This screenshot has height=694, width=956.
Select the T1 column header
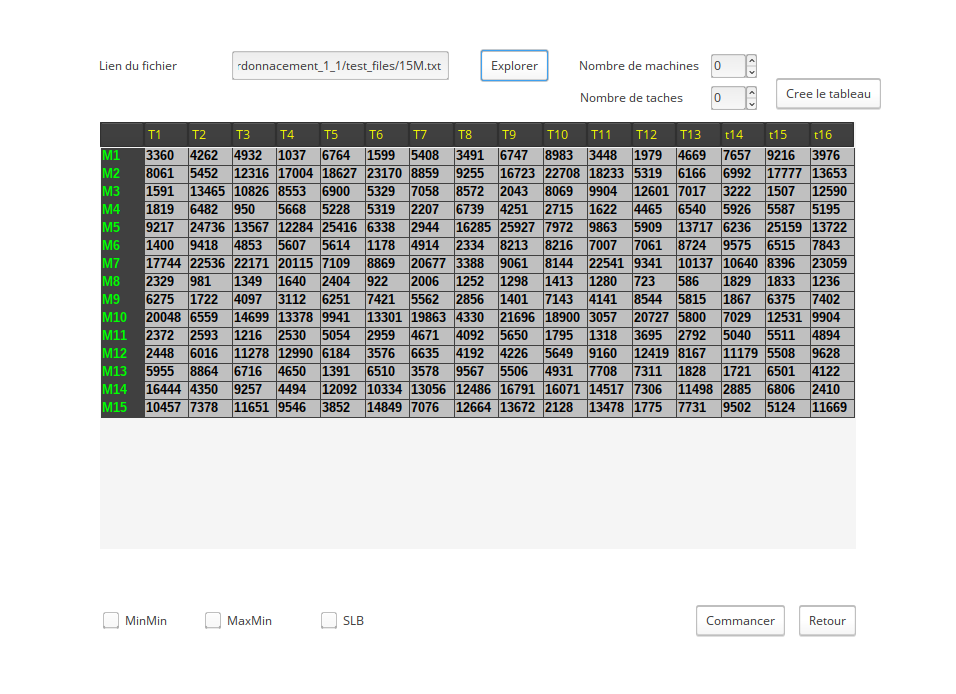coord(166,135)
